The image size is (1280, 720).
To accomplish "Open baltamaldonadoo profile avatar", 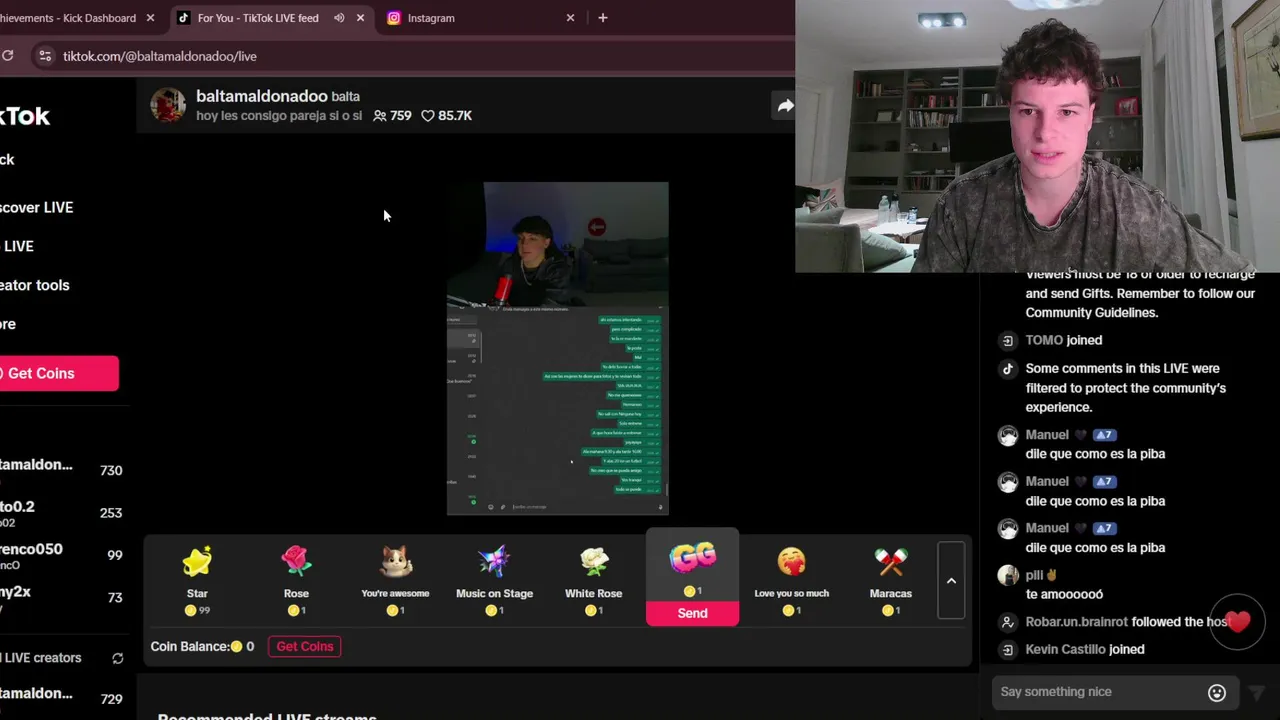I will tap(168, 105).
